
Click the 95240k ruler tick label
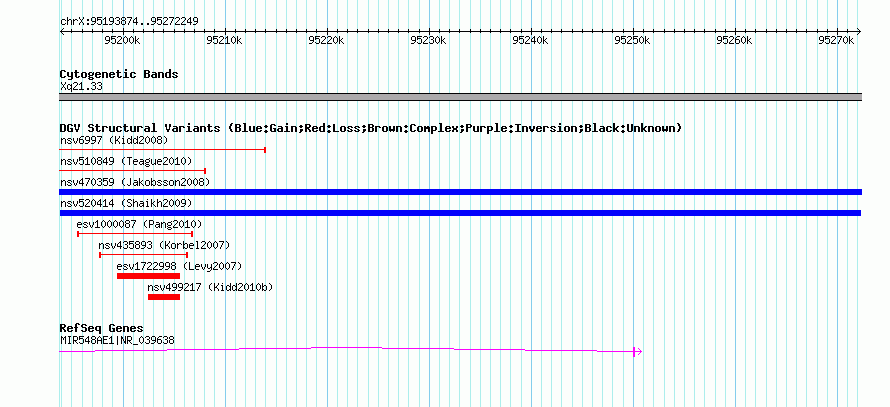[531, 40]
